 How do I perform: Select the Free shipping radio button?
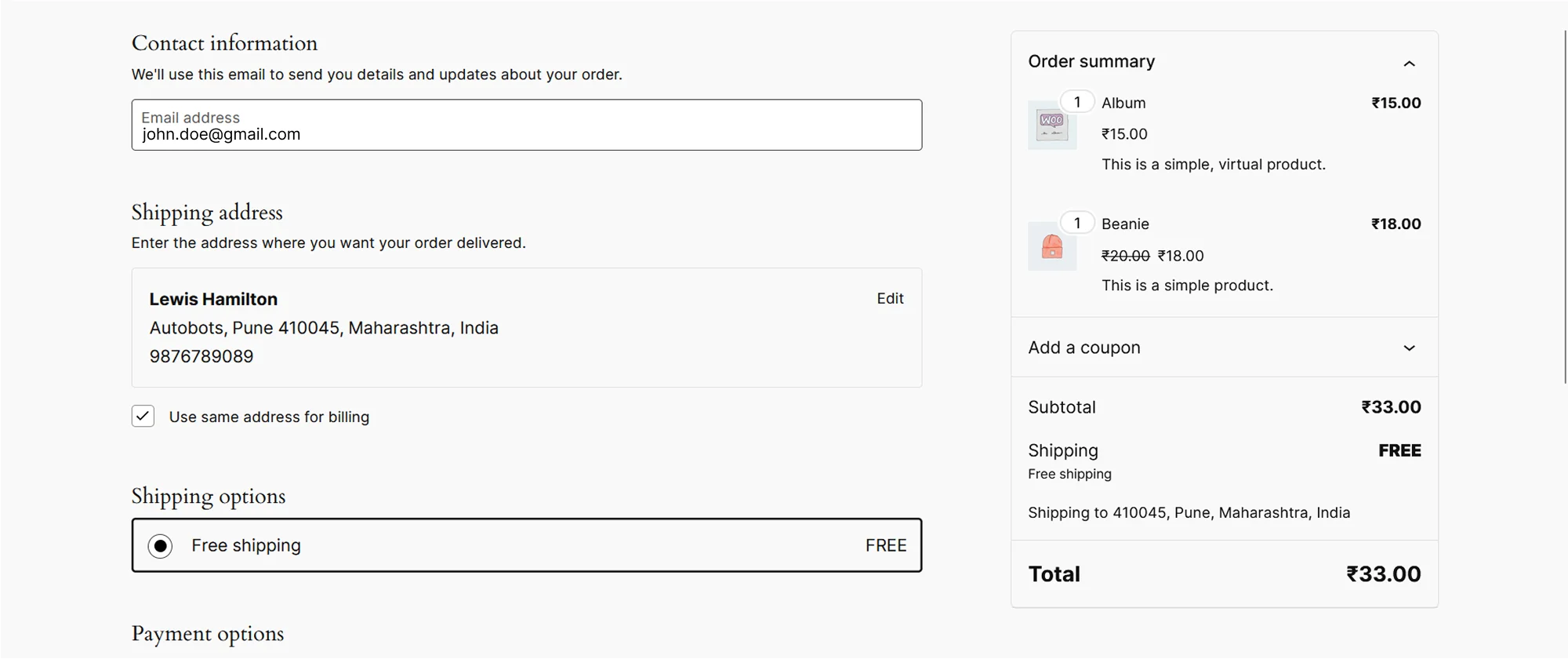pos(160,546)
